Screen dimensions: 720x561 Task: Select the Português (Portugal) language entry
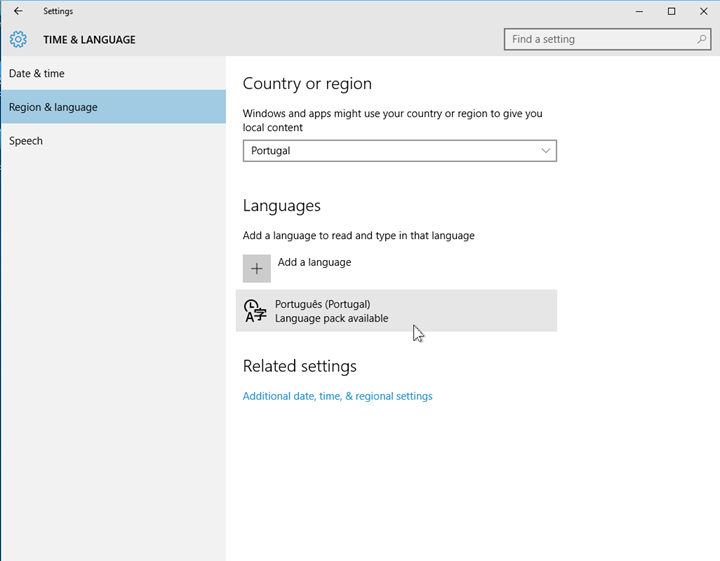click(396, 311)
